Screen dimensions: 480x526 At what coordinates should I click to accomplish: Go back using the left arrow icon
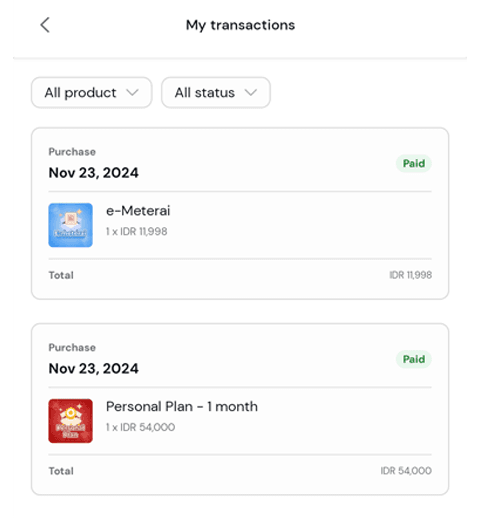(x=45, y=25)
